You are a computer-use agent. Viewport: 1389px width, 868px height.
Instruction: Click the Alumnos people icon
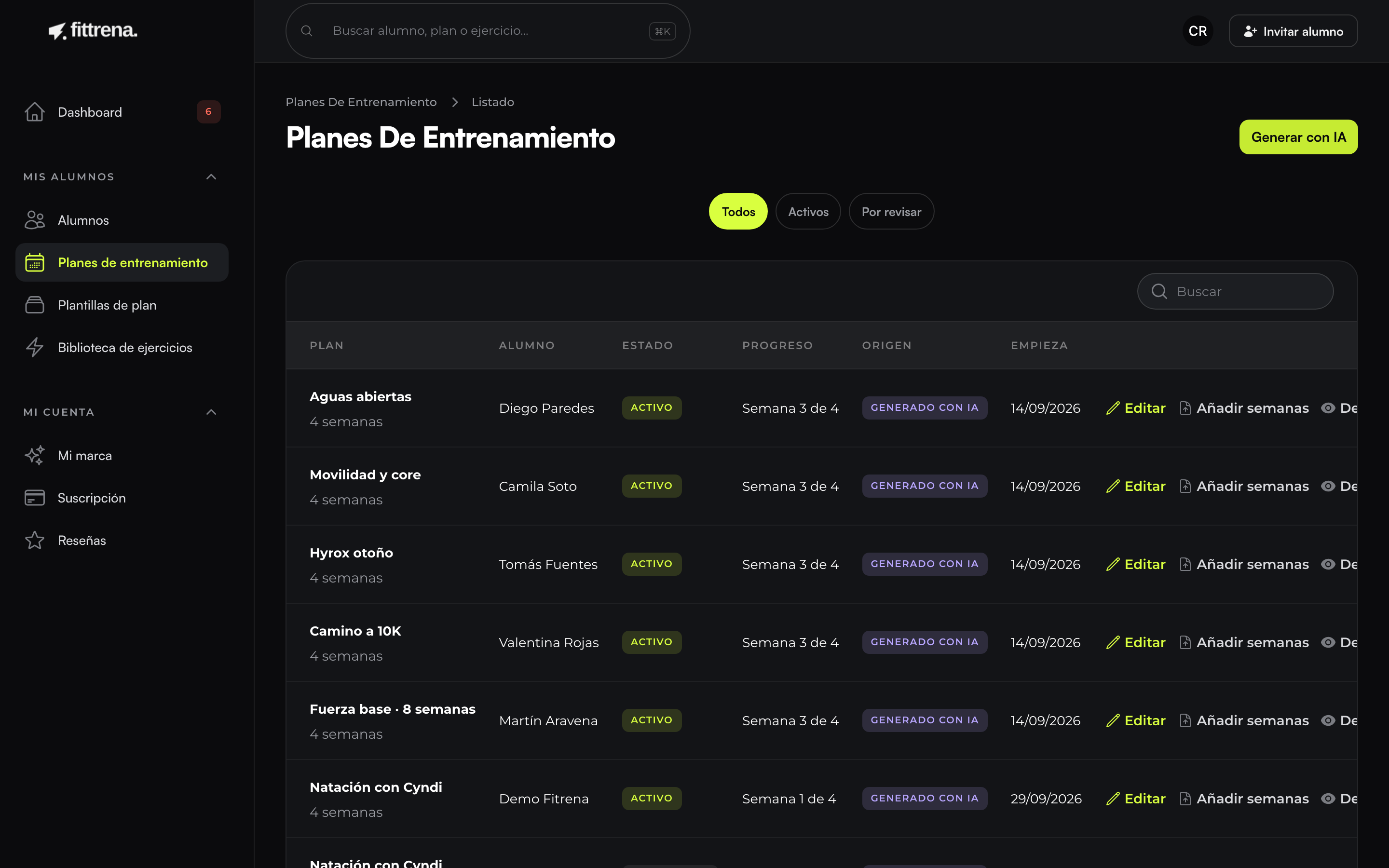(34, 220)
